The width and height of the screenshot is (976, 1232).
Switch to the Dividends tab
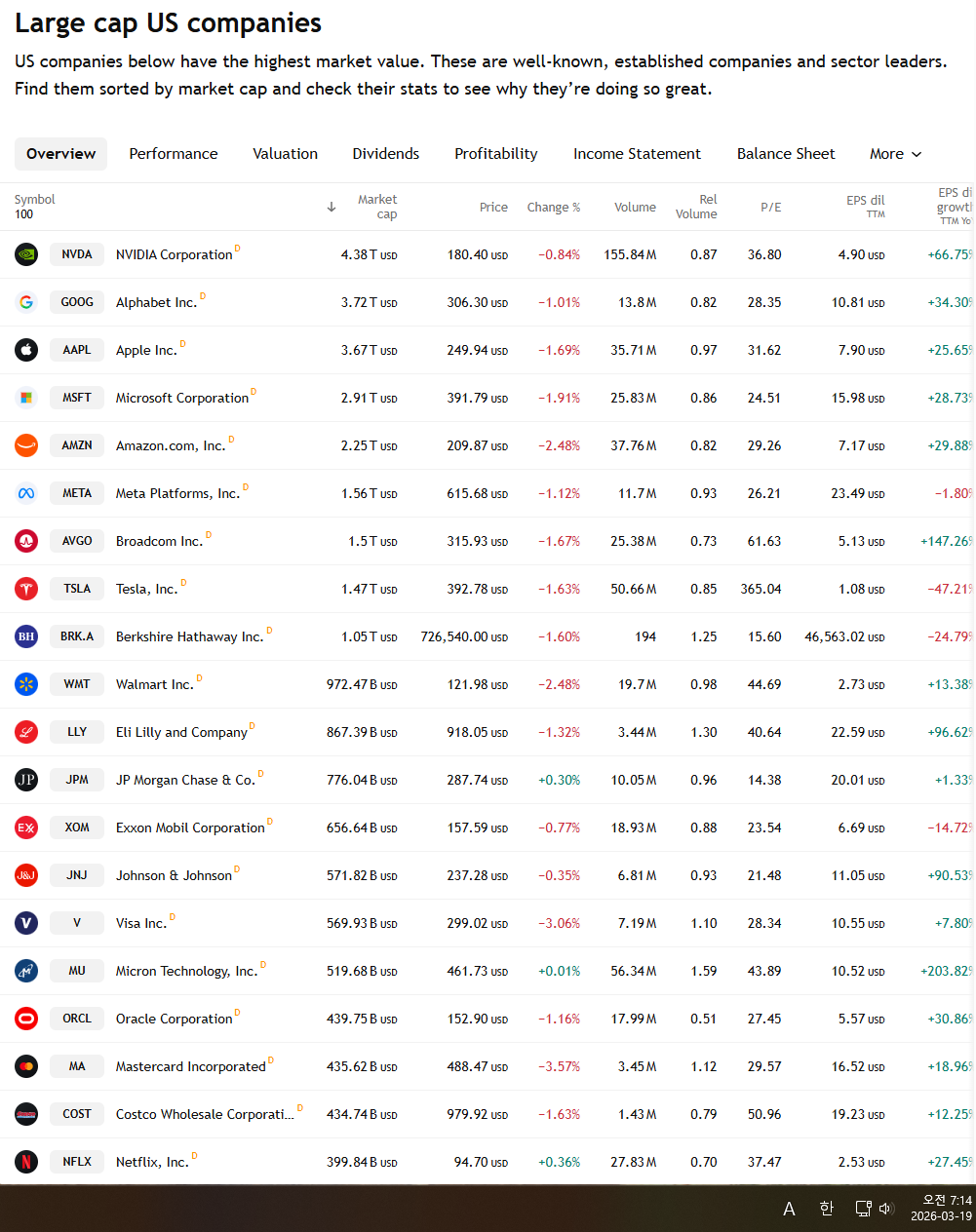tap(386, 154)
